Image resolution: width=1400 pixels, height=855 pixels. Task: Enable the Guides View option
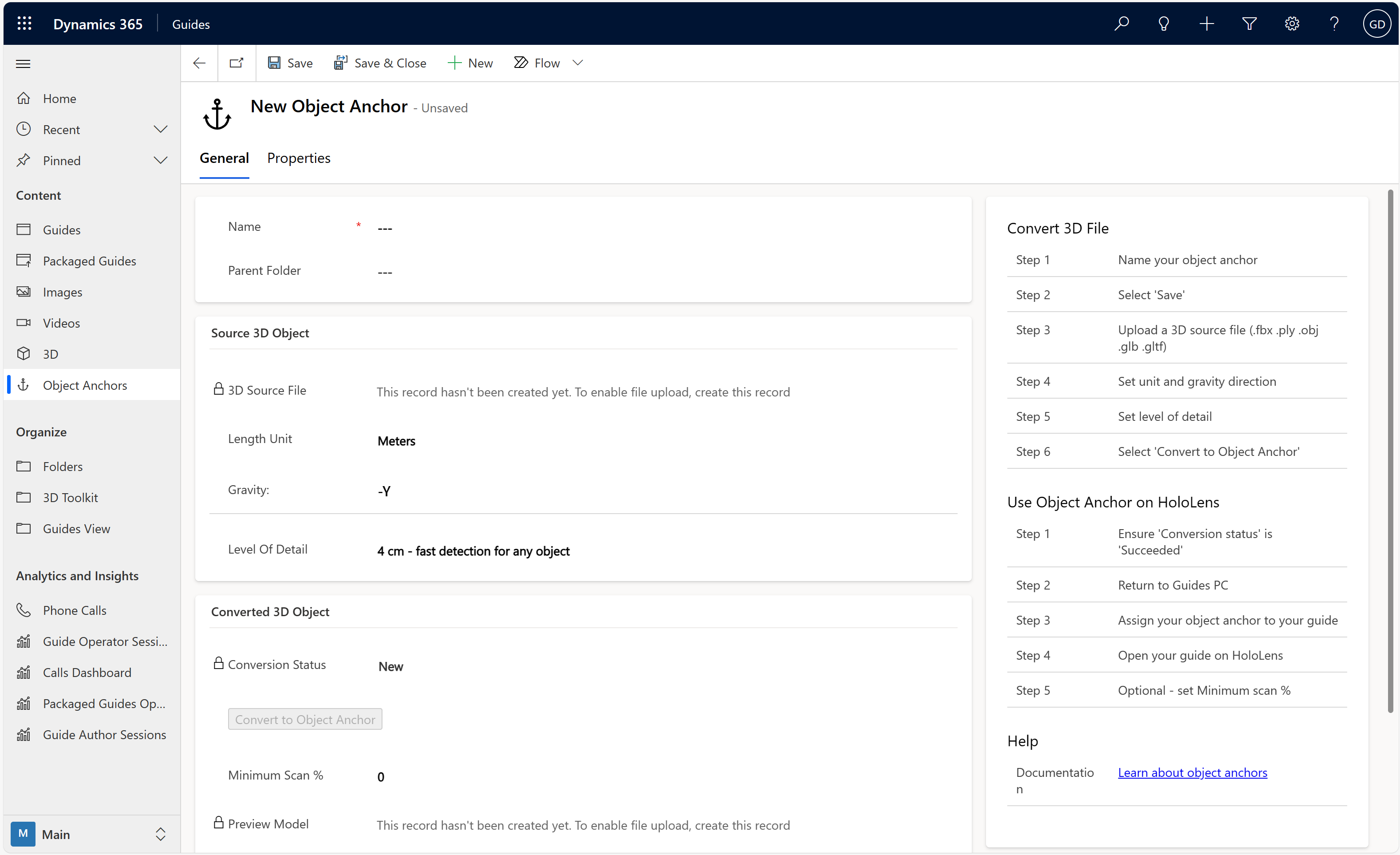tap(76, 528)
